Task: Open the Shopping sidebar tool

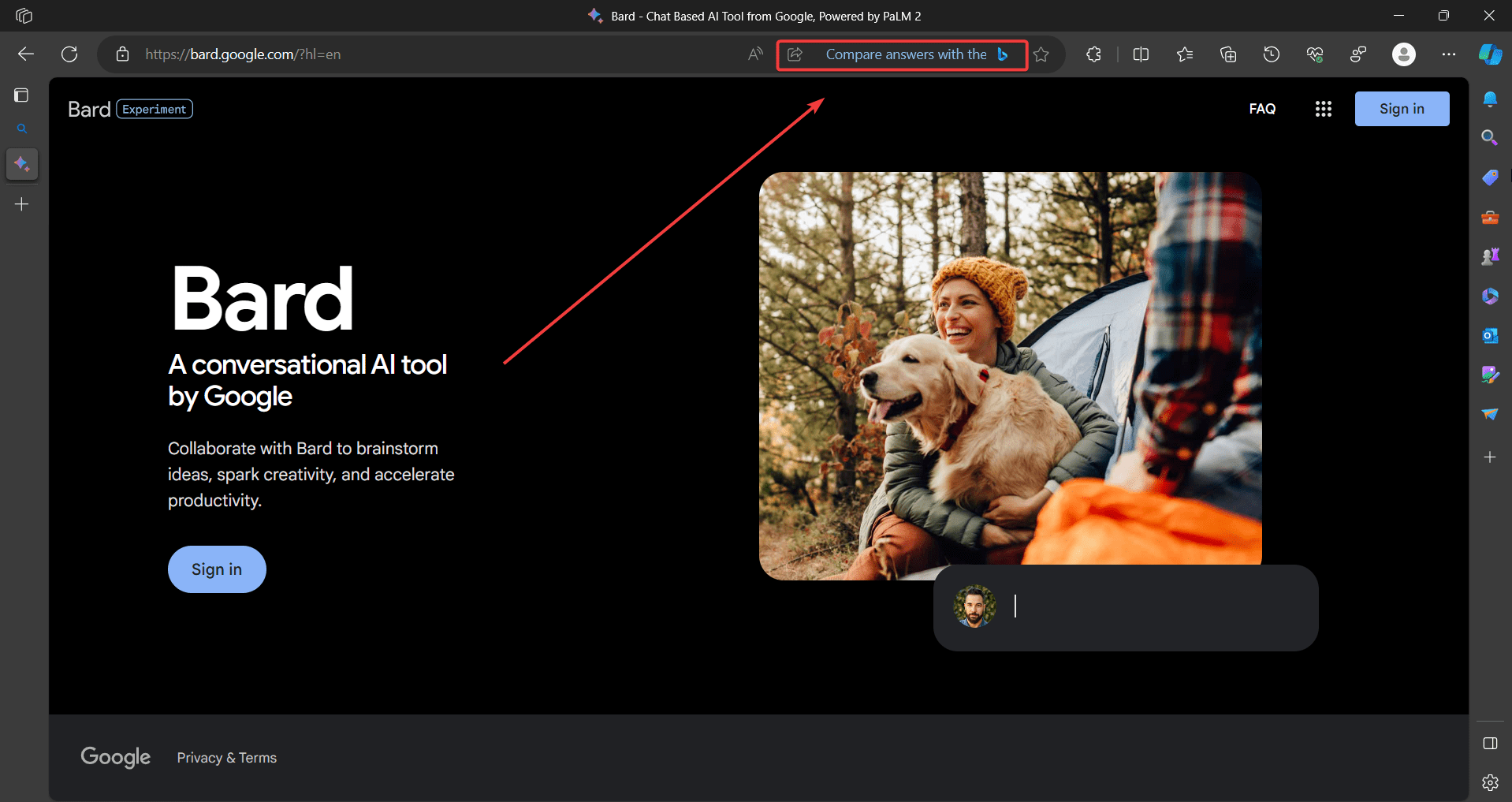Action: (x=1490, y=177)
